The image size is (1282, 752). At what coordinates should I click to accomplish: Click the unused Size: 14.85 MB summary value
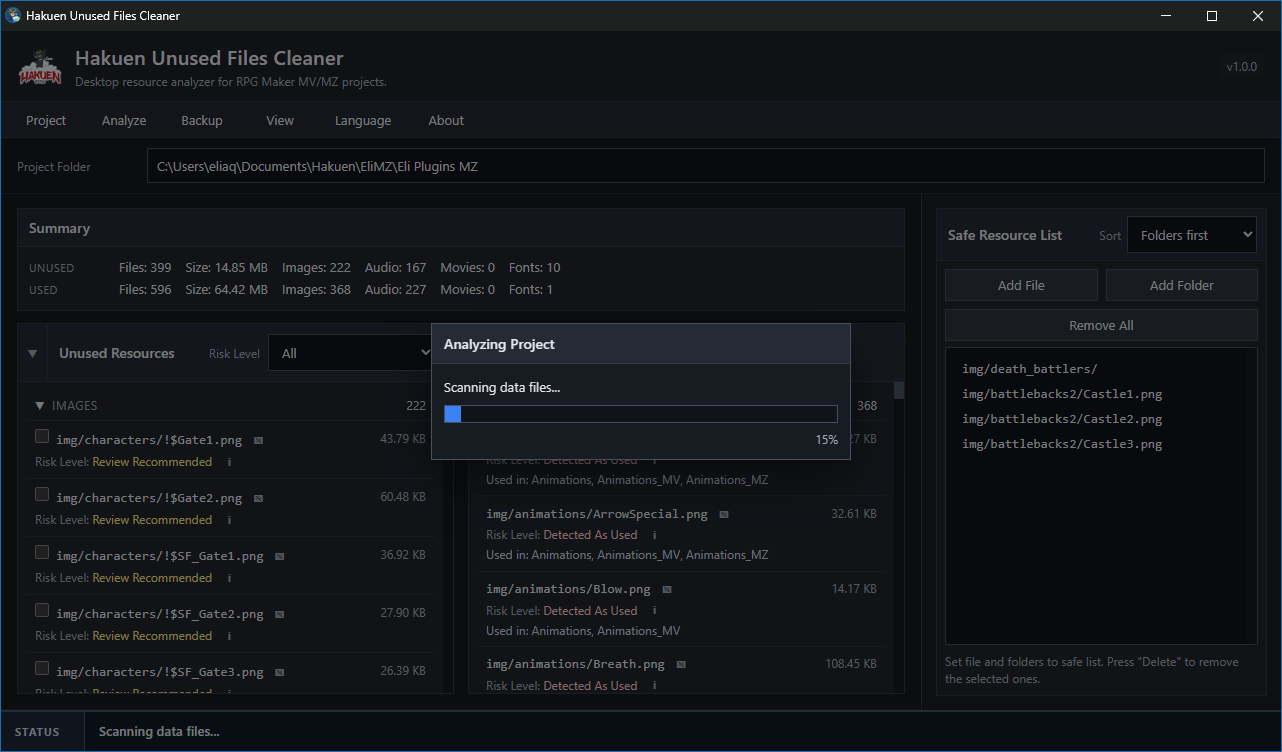[226, 268]
